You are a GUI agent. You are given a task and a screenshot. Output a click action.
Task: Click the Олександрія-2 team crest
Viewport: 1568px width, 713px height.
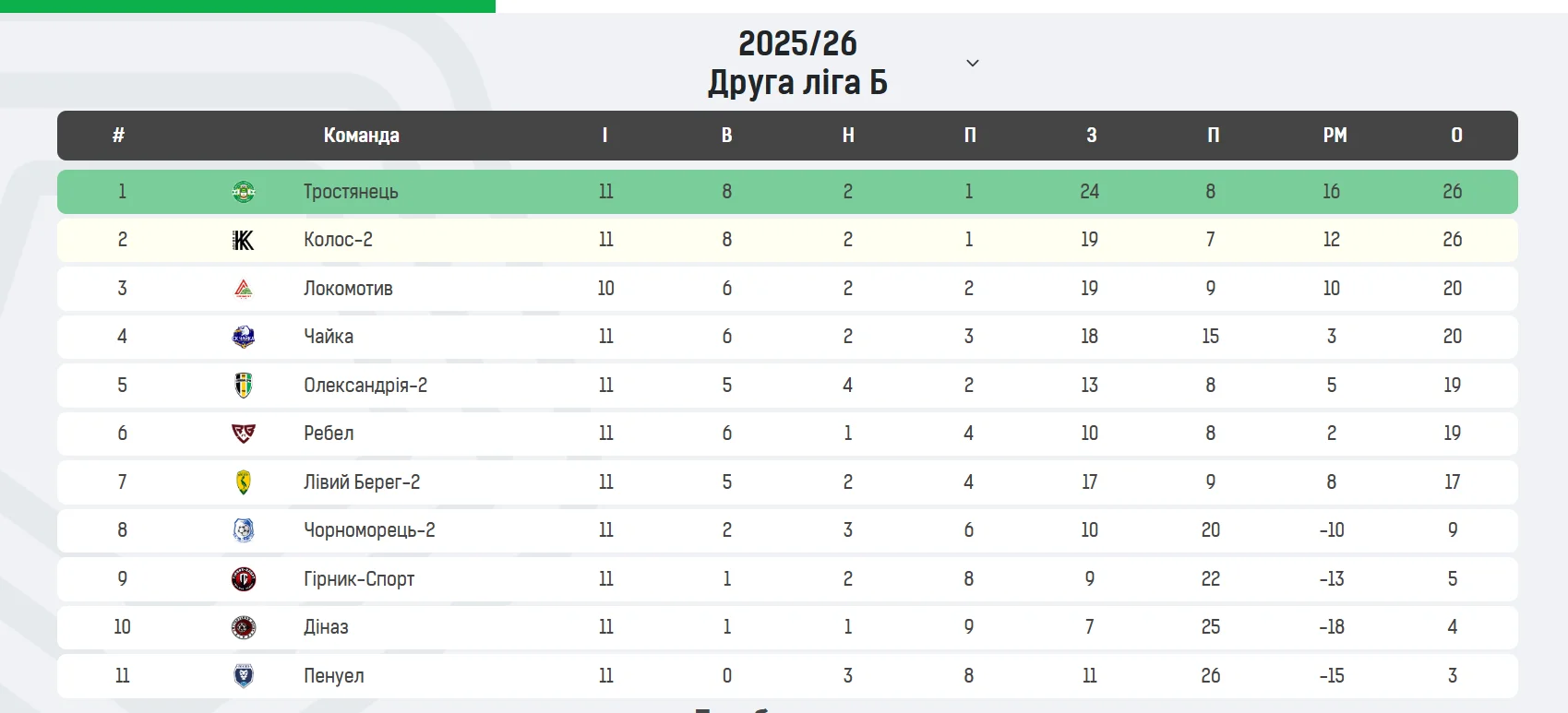pos(244,386)
